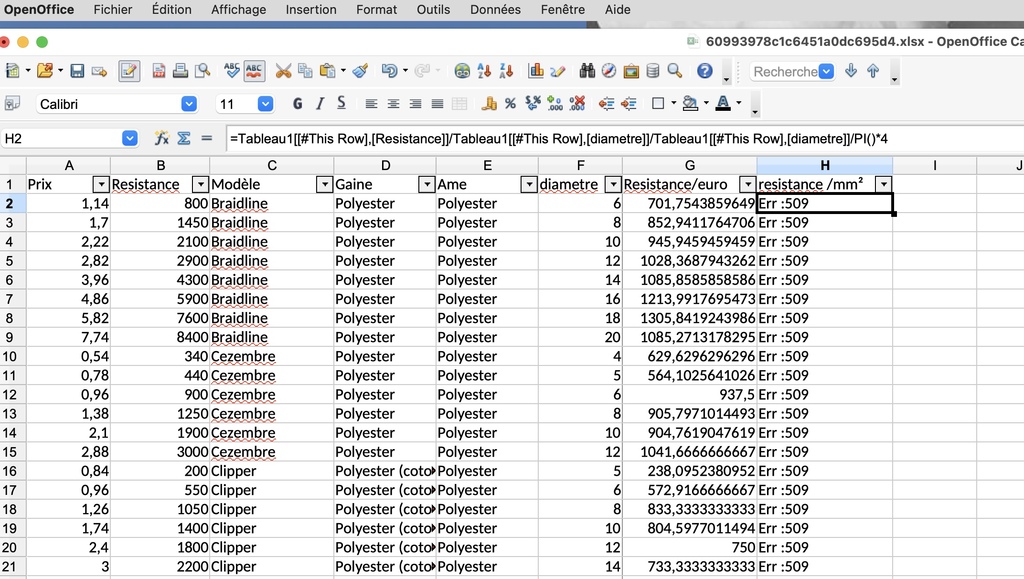
Task: Open the Fichier menu
Action: (113, 10)
